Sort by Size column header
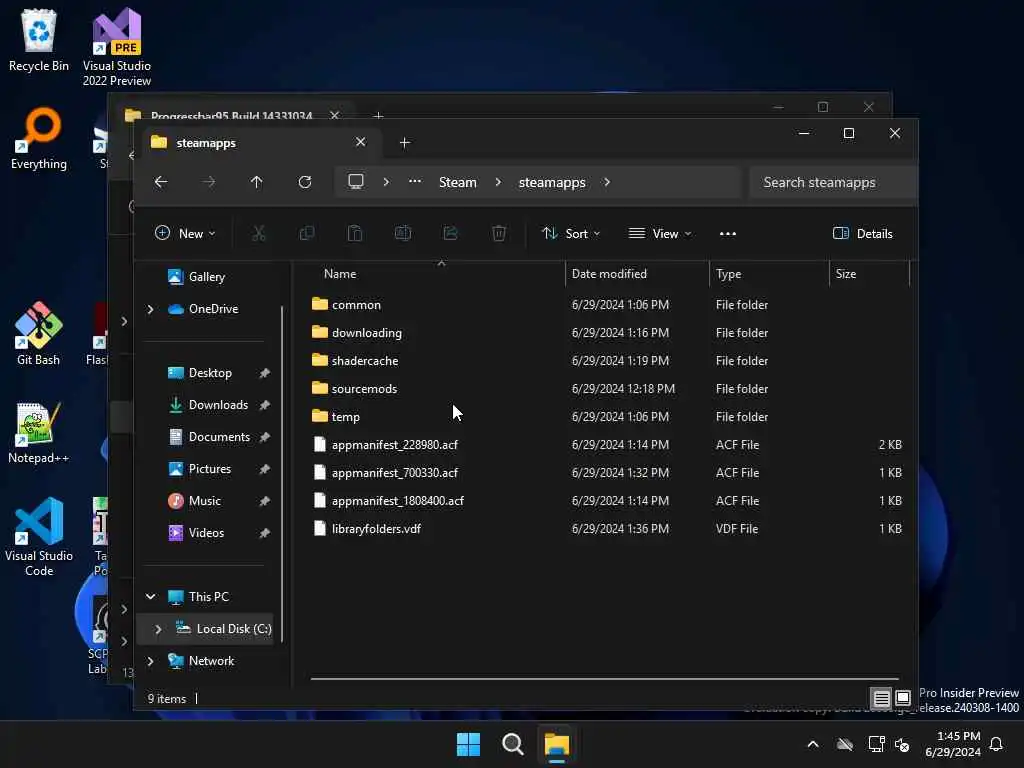This screenshot has height=768, width=1024. coord(846,274)
